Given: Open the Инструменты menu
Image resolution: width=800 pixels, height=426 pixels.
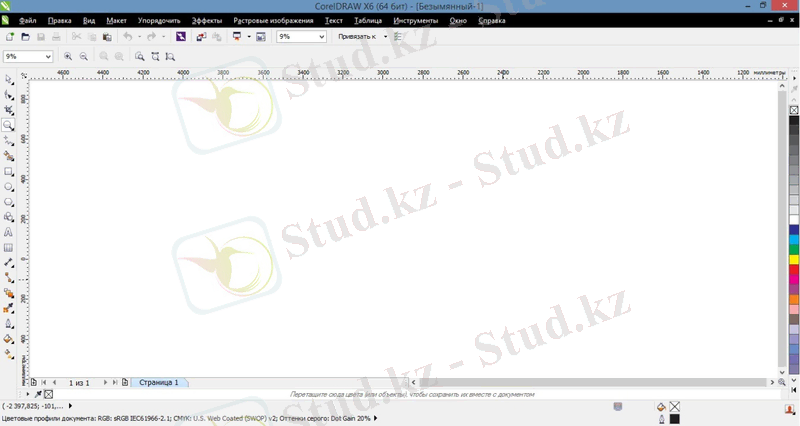Looking at the screenshot, I should [x=415, y=21].
